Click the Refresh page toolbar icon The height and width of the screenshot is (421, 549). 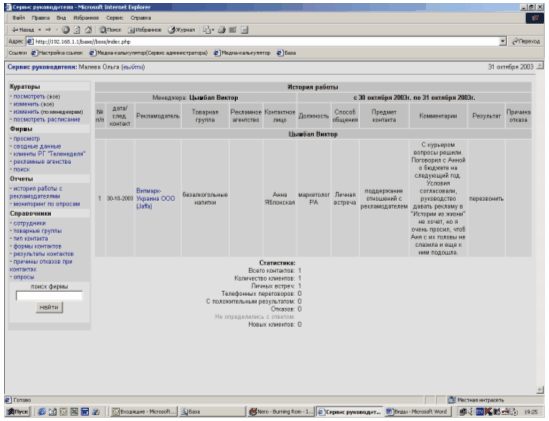[x=77, y=30]
